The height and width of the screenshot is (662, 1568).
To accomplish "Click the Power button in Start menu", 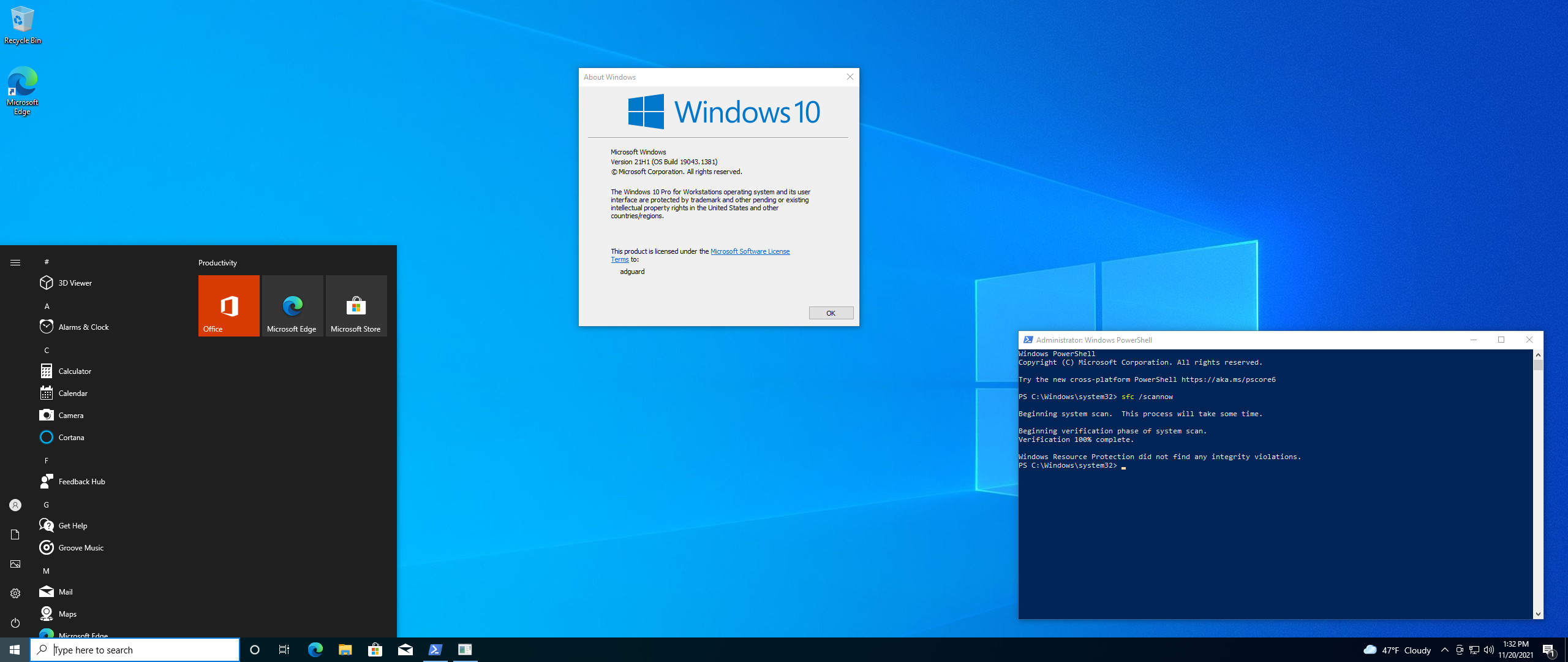I will (15, 623).
